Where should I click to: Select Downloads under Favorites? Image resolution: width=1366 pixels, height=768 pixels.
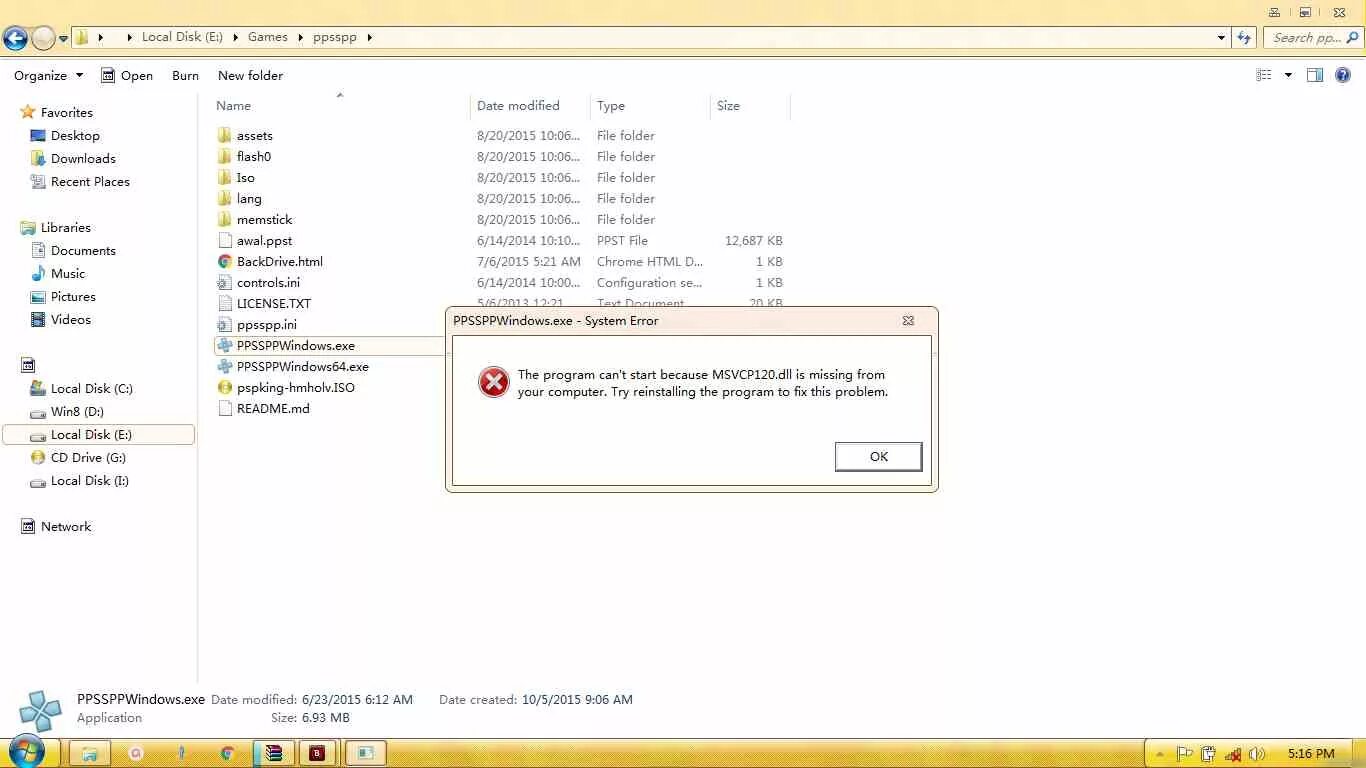coord(83,158)
